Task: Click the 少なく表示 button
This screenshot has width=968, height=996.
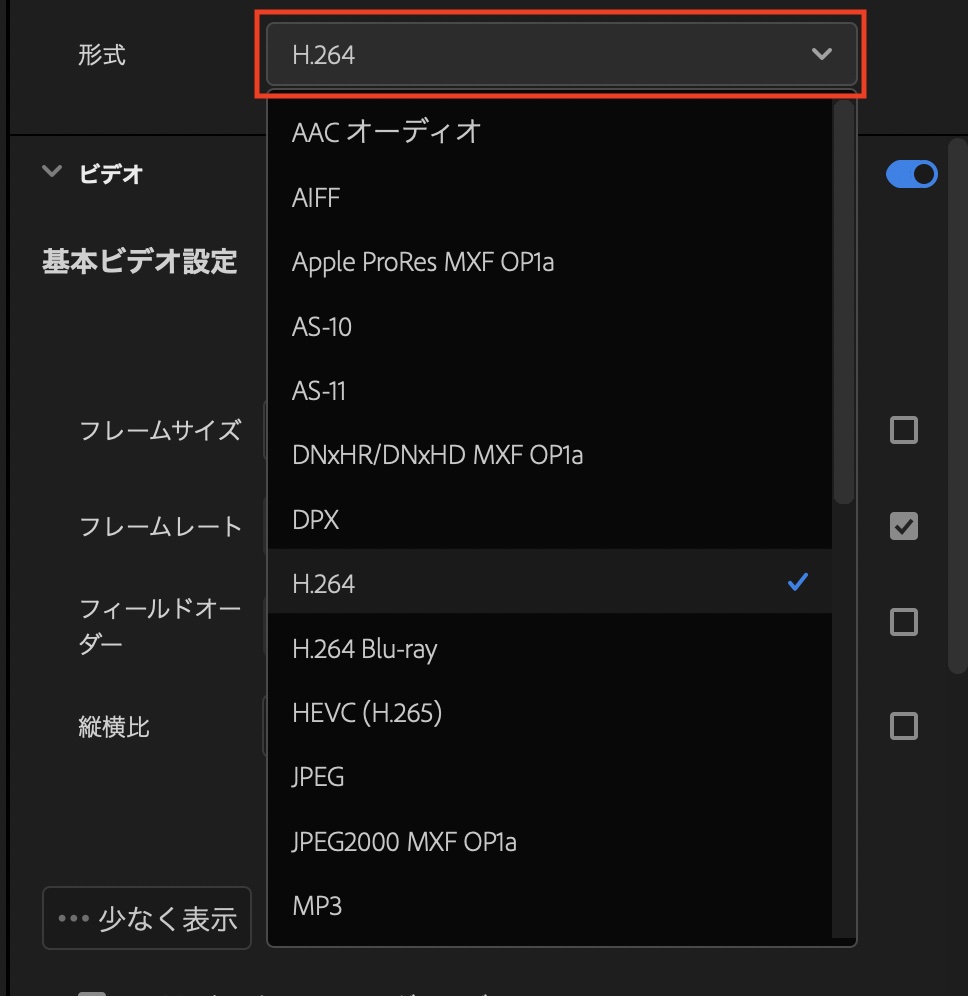Action: coord(147,918)
